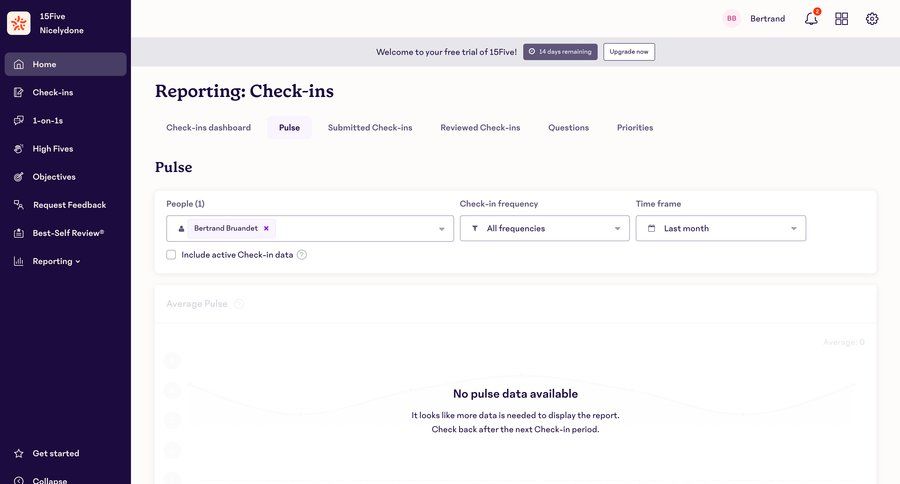Click the 15Five logo icon

(x=19, y=23)
